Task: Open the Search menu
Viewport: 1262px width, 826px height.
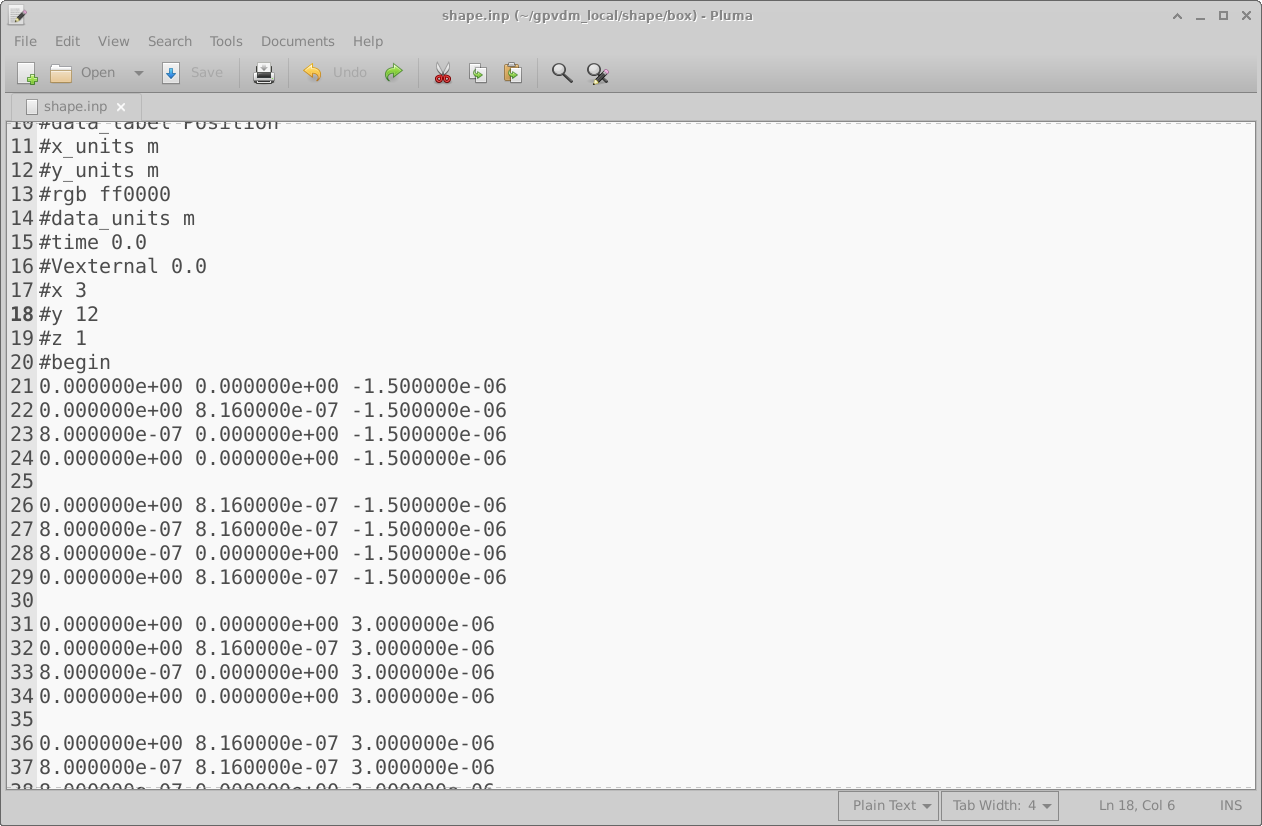Action: (x=169, y=41)
